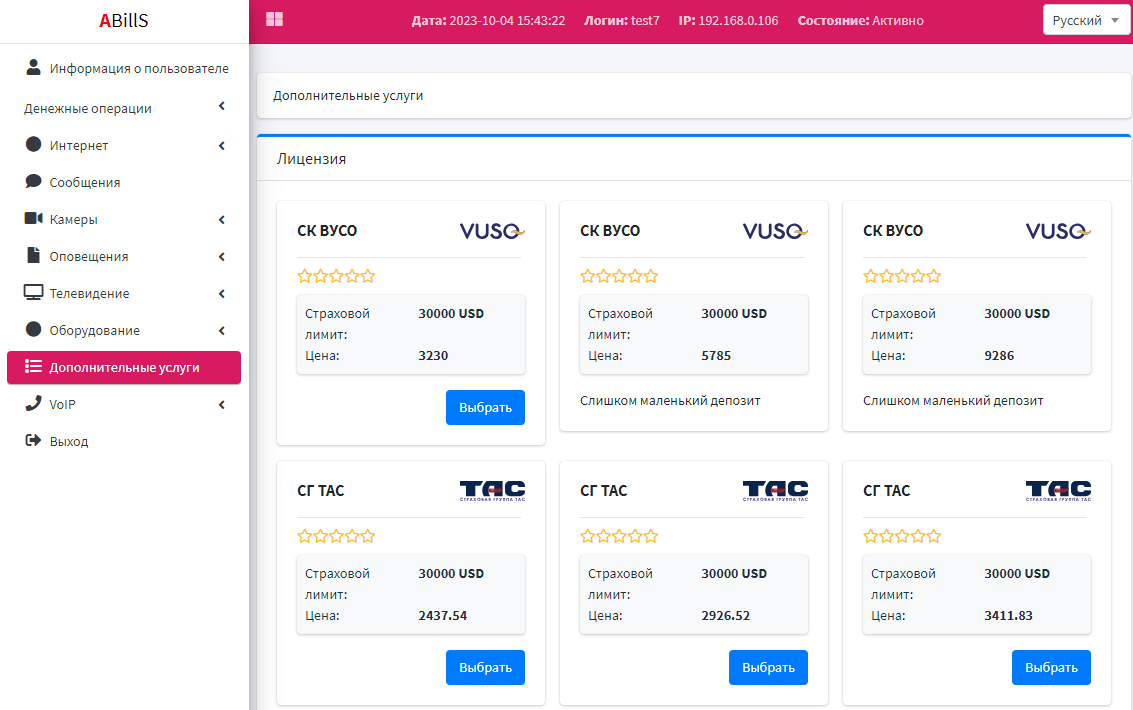Log out via Выход menu item

(x=124, y=441)
